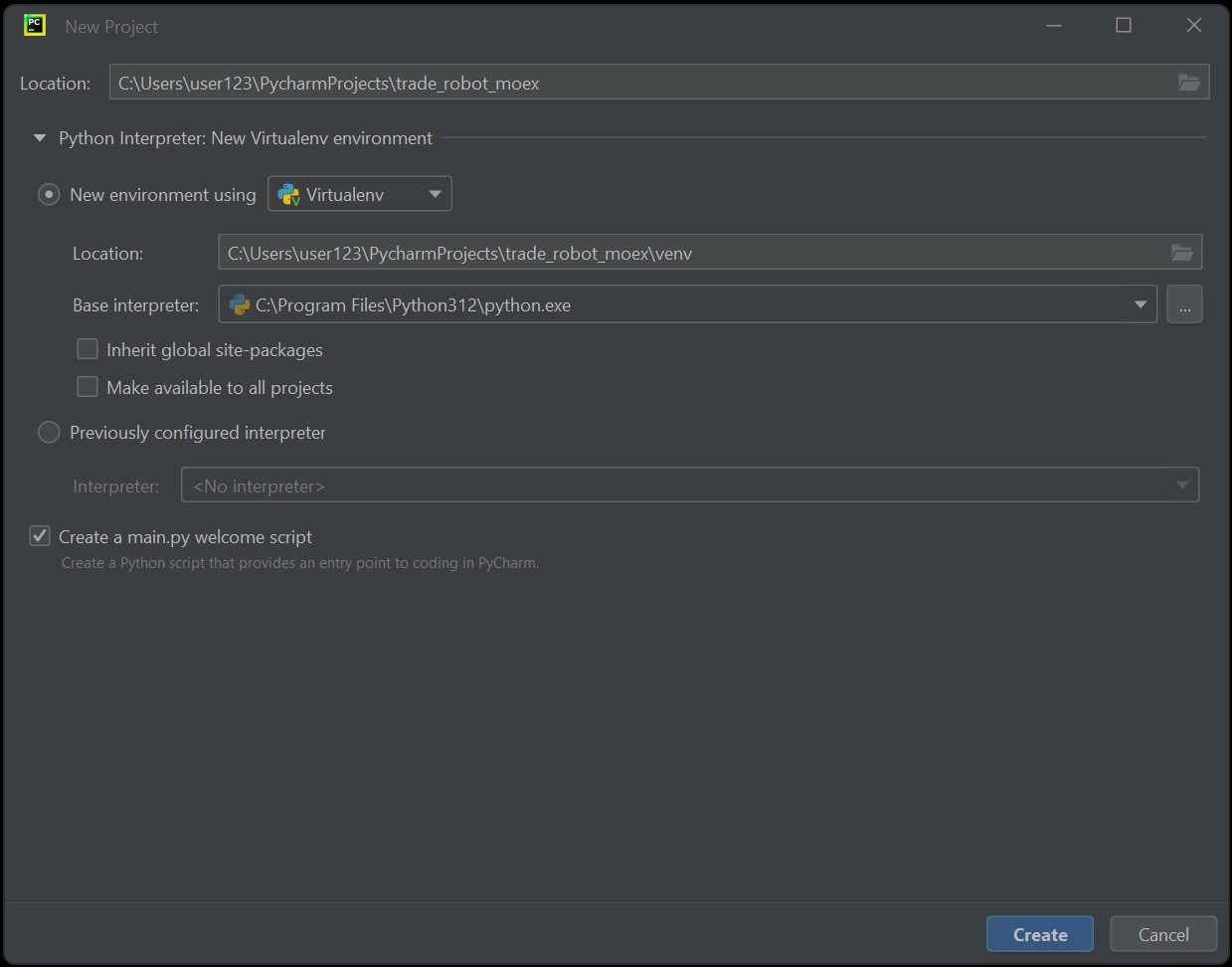Screen dimensions: 1232x967
Task: Browse for the virtualenv location folder
Action: click(x=1181, y=253)
